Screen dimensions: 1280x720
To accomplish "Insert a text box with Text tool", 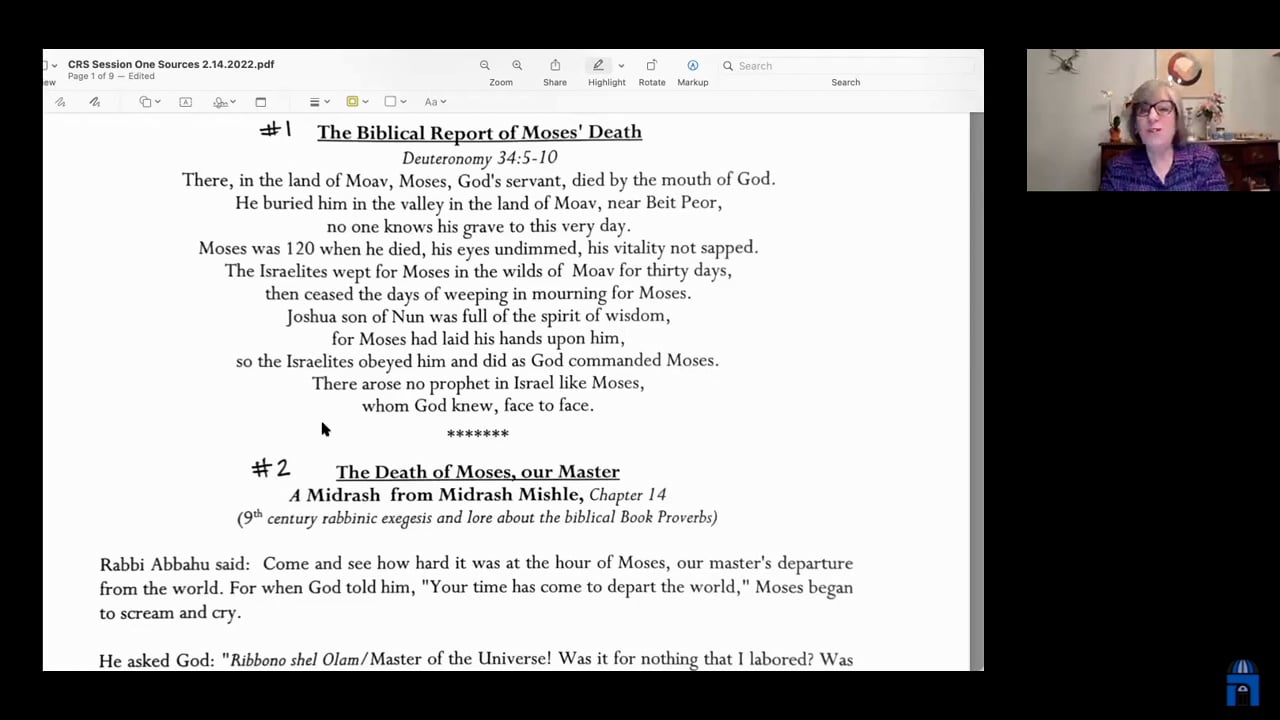I will tap(186, 102).
